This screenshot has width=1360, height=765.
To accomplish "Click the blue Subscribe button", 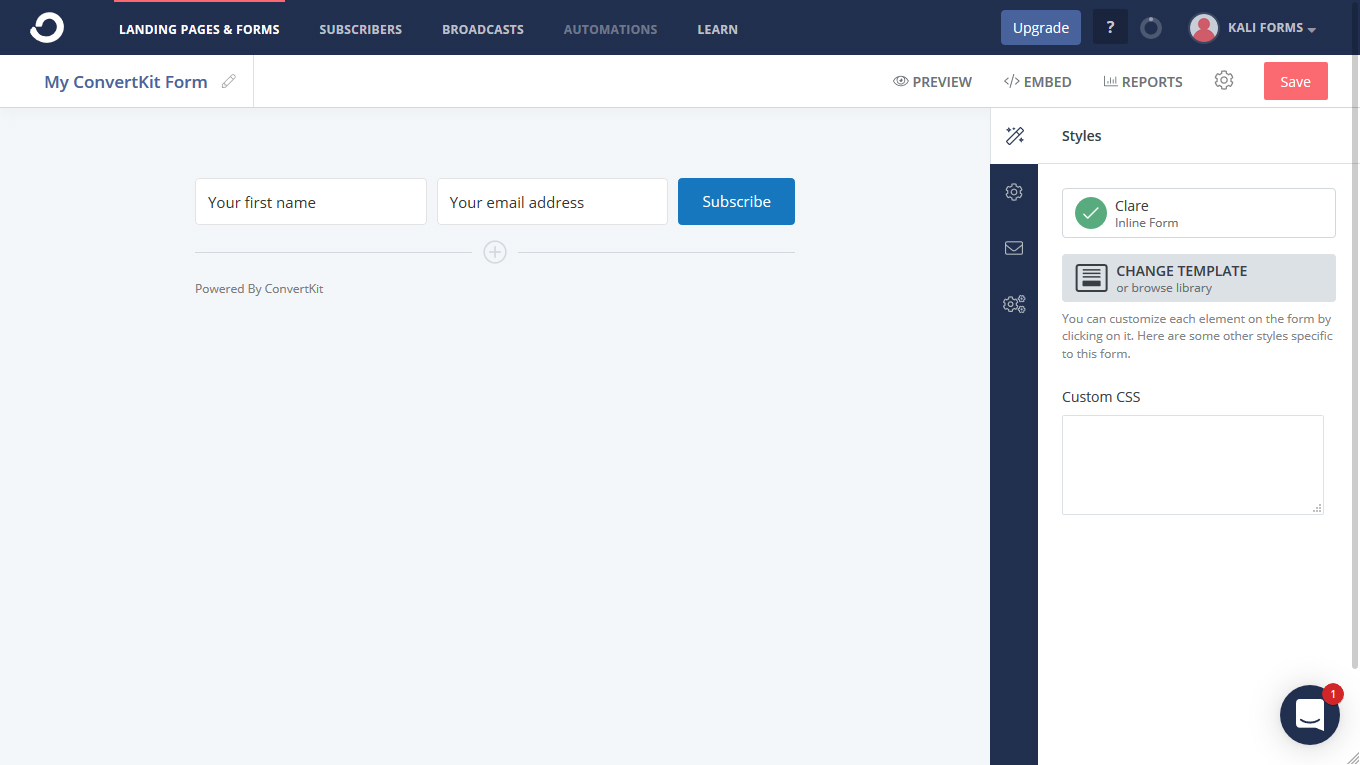I will (736, 201).
